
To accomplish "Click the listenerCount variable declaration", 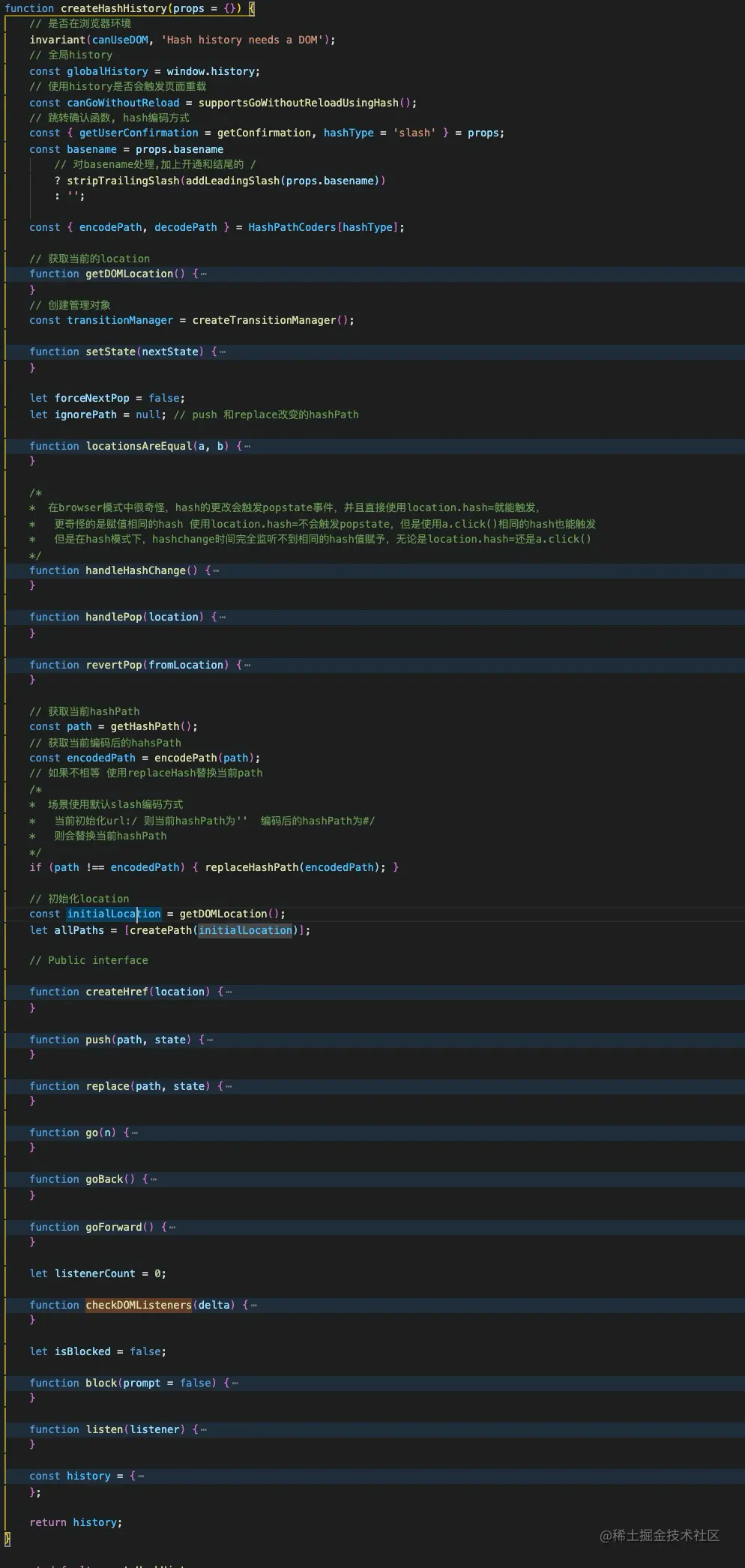I will (x=94, y=1273).
